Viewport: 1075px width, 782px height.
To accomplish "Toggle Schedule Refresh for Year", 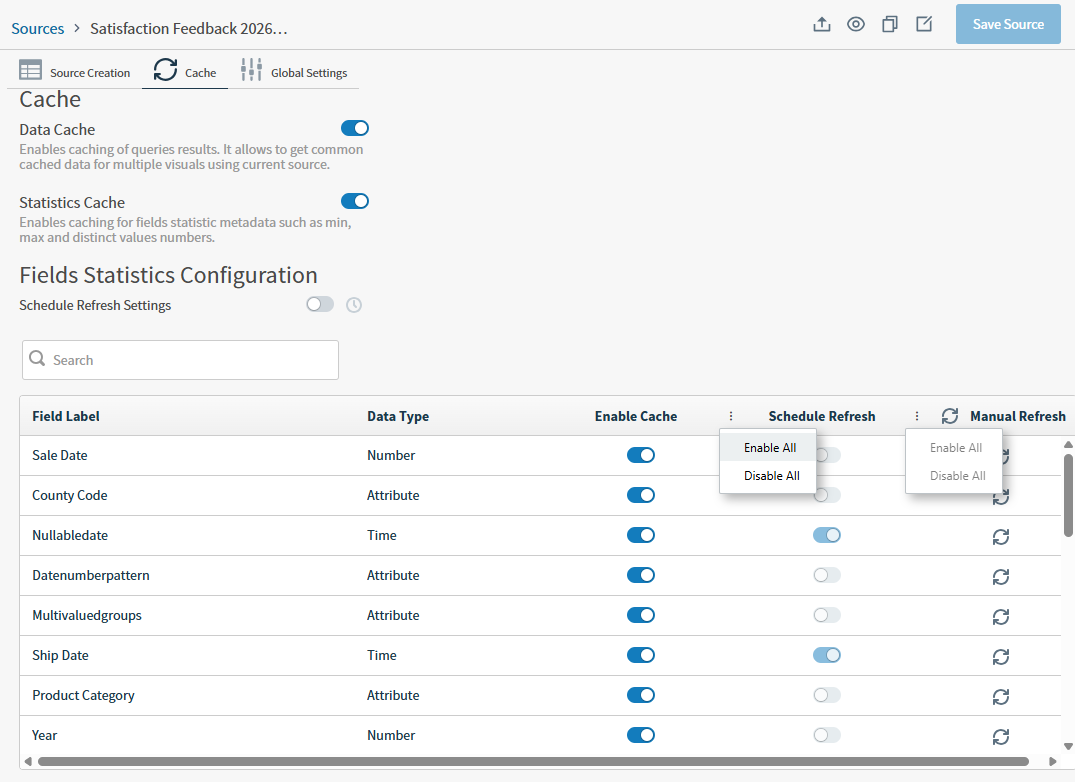I will pos(827,735).
